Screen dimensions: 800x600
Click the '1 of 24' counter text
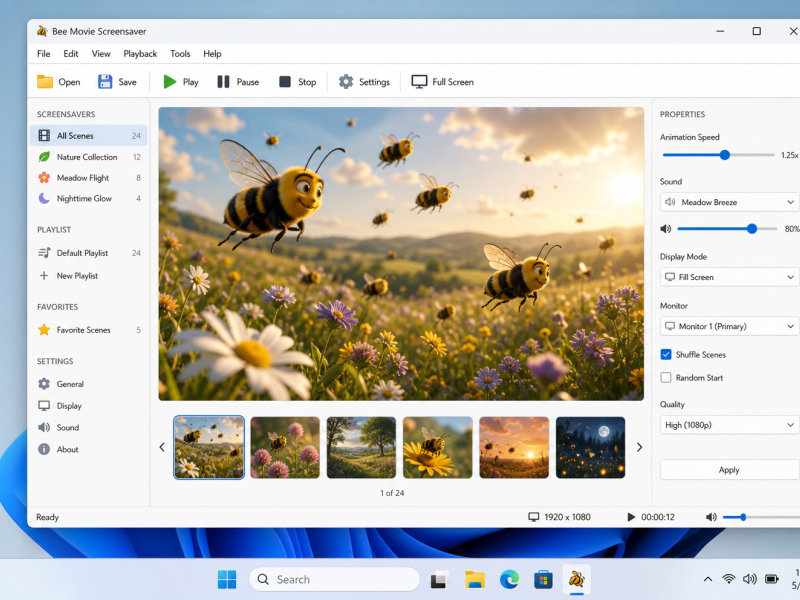pyautogui.click(x=392, y=493)
